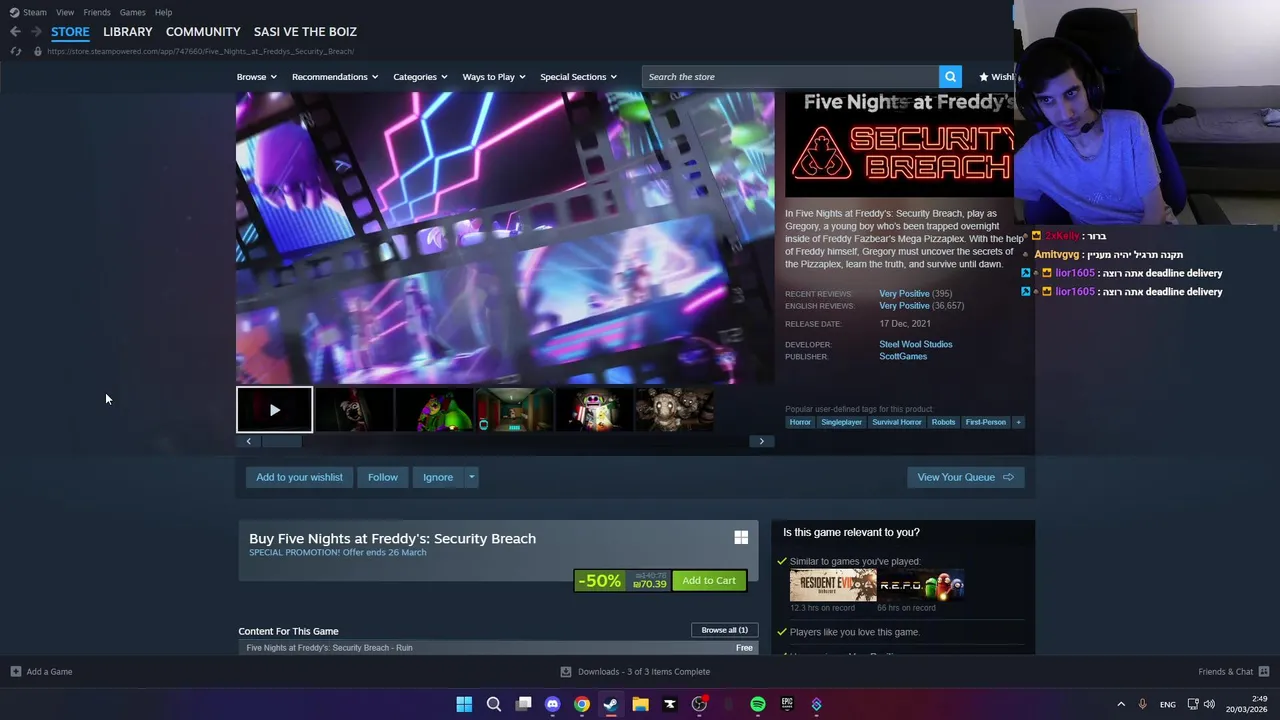Select the Robots tag
This screenshot has height=720, width=1280.
coord(943,422)
